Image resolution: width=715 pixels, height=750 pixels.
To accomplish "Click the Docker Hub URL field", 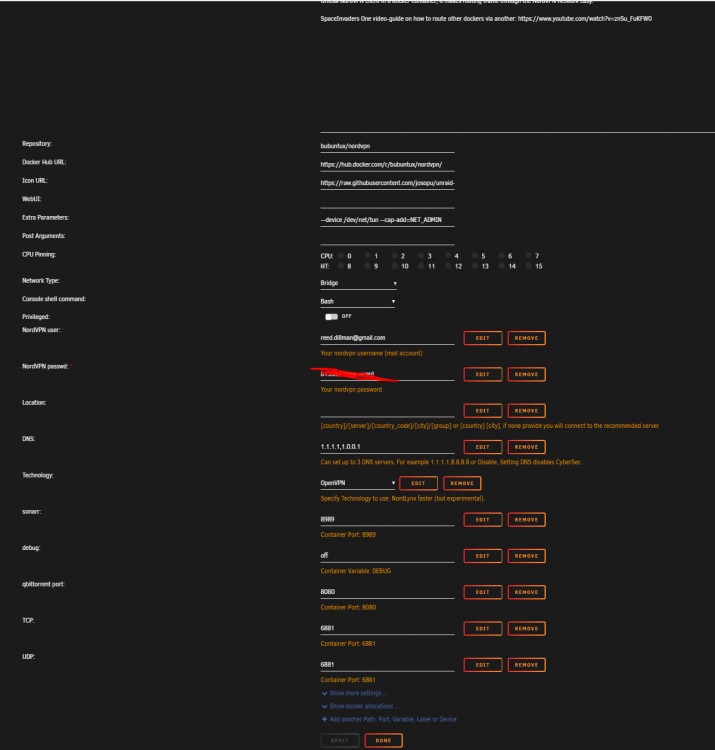I will 387,165.
